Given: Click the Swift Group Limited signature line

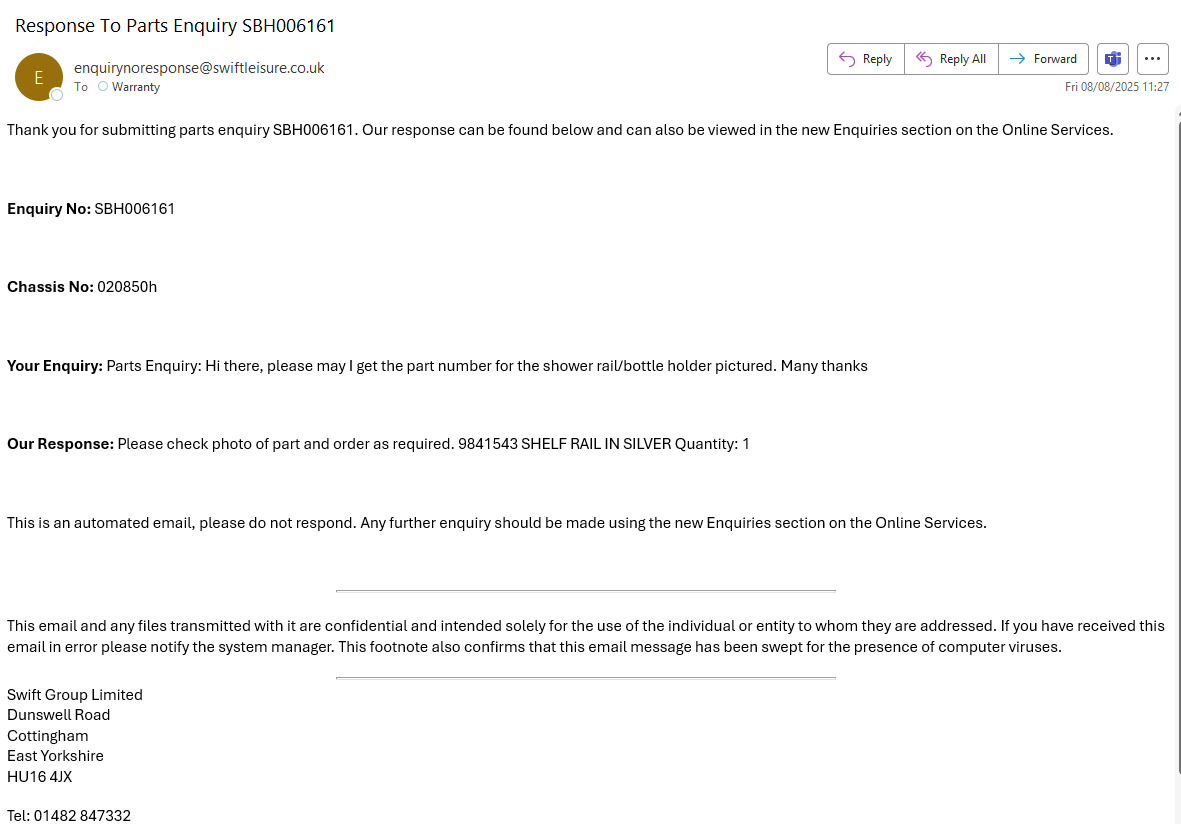Looking at the screenshot, I should [75, 695].
